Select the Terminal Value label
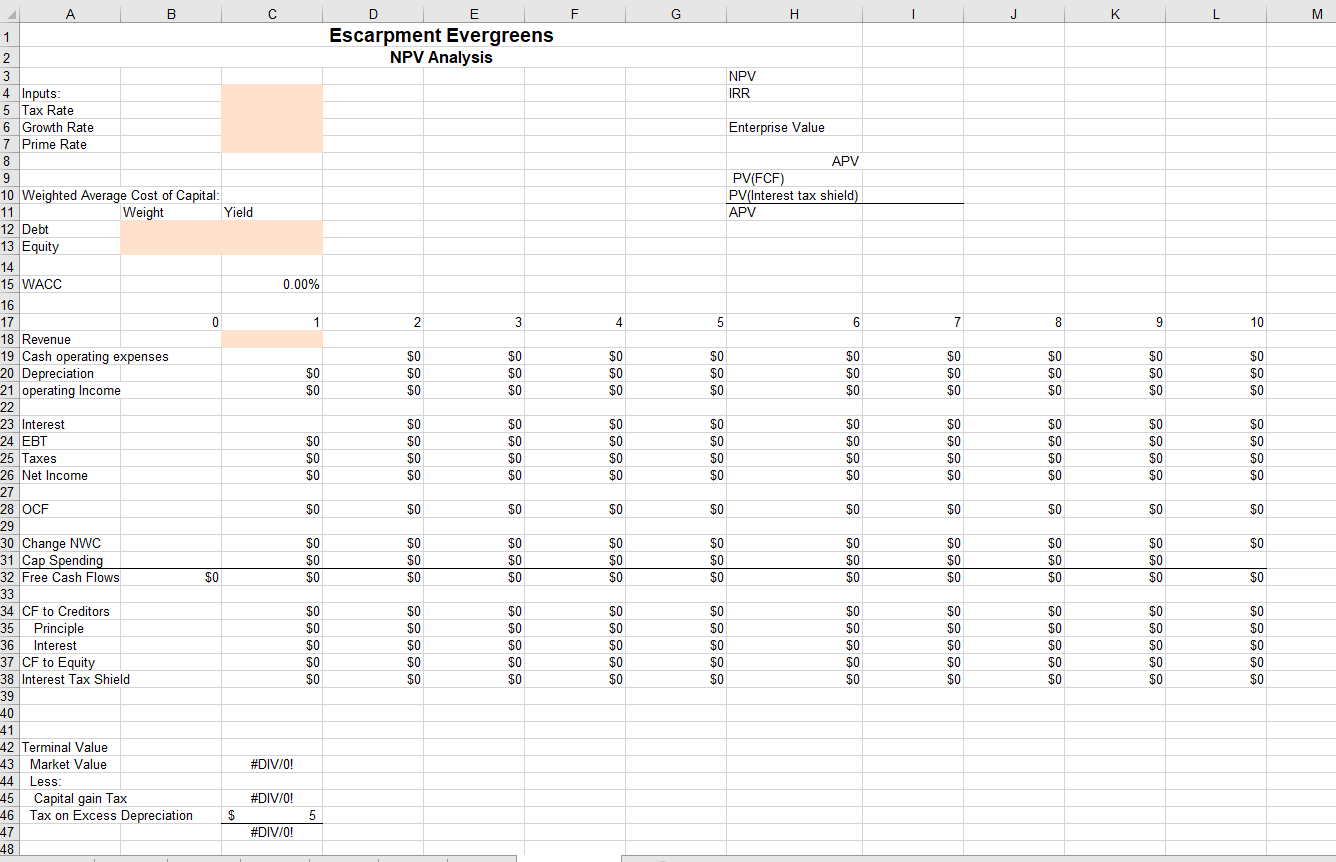Viewport: 1336px width, 862px height. click(64, 747)
